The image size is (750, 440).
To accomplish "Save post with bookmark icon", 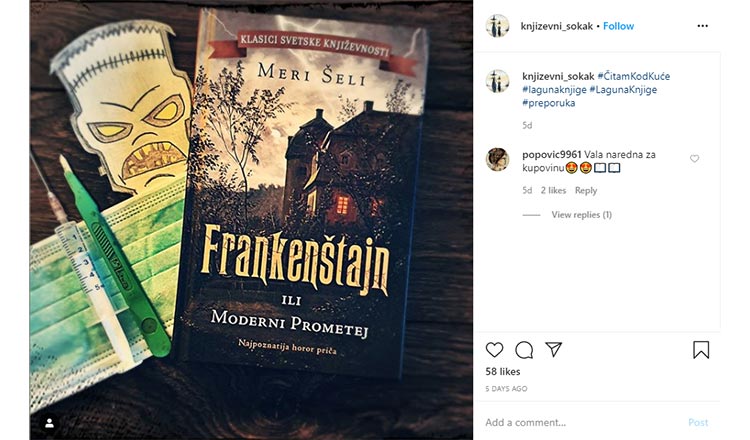I will point(701,350).
